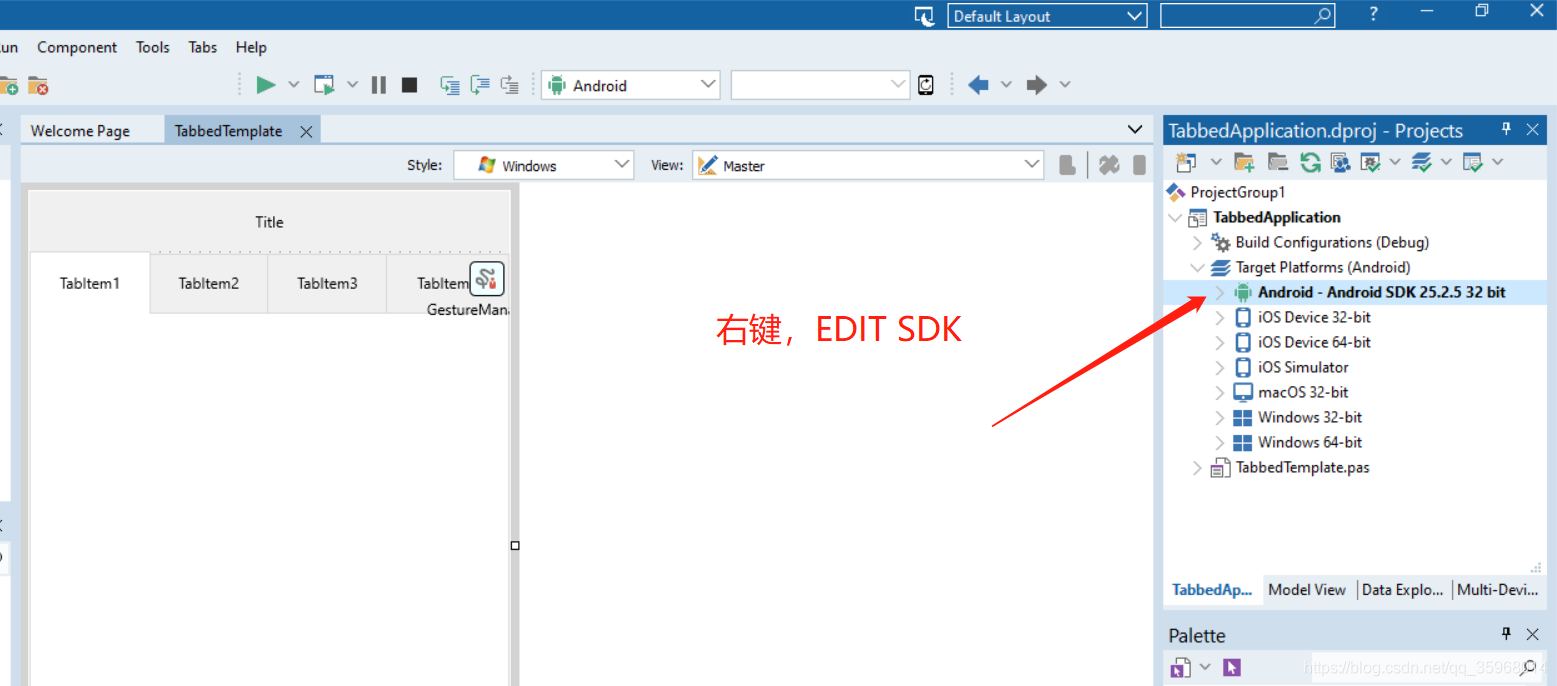Collapse the TabbedApplication project node
Viewport: 1557px width, 686px height.
pos(1174,217)
